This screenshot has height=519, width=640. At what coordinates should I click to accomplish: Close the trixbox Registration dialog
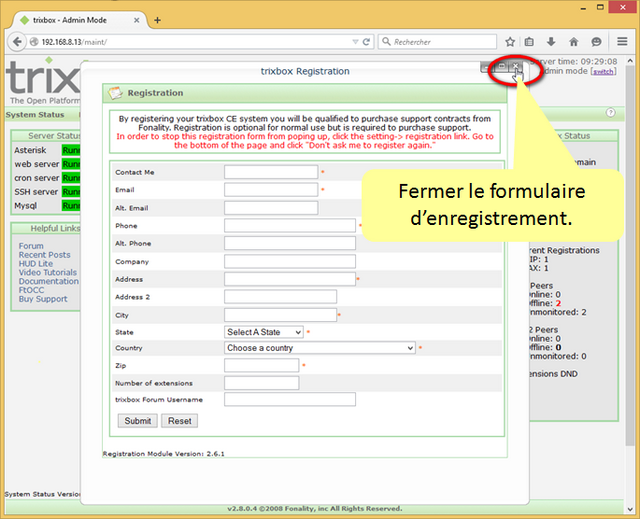coord(516,67)
